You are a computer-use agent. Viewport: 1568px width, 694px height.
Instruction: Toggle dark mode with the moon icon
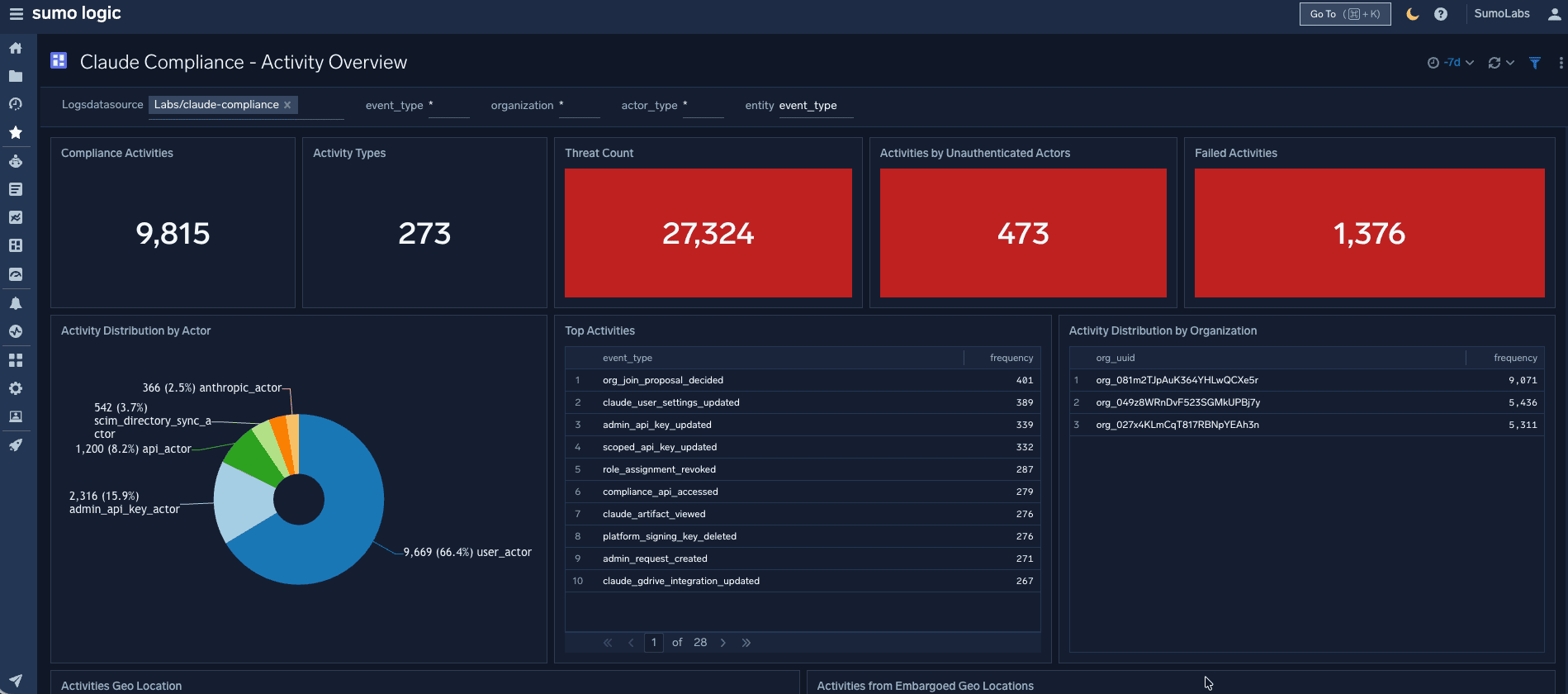click(1413, 14)
